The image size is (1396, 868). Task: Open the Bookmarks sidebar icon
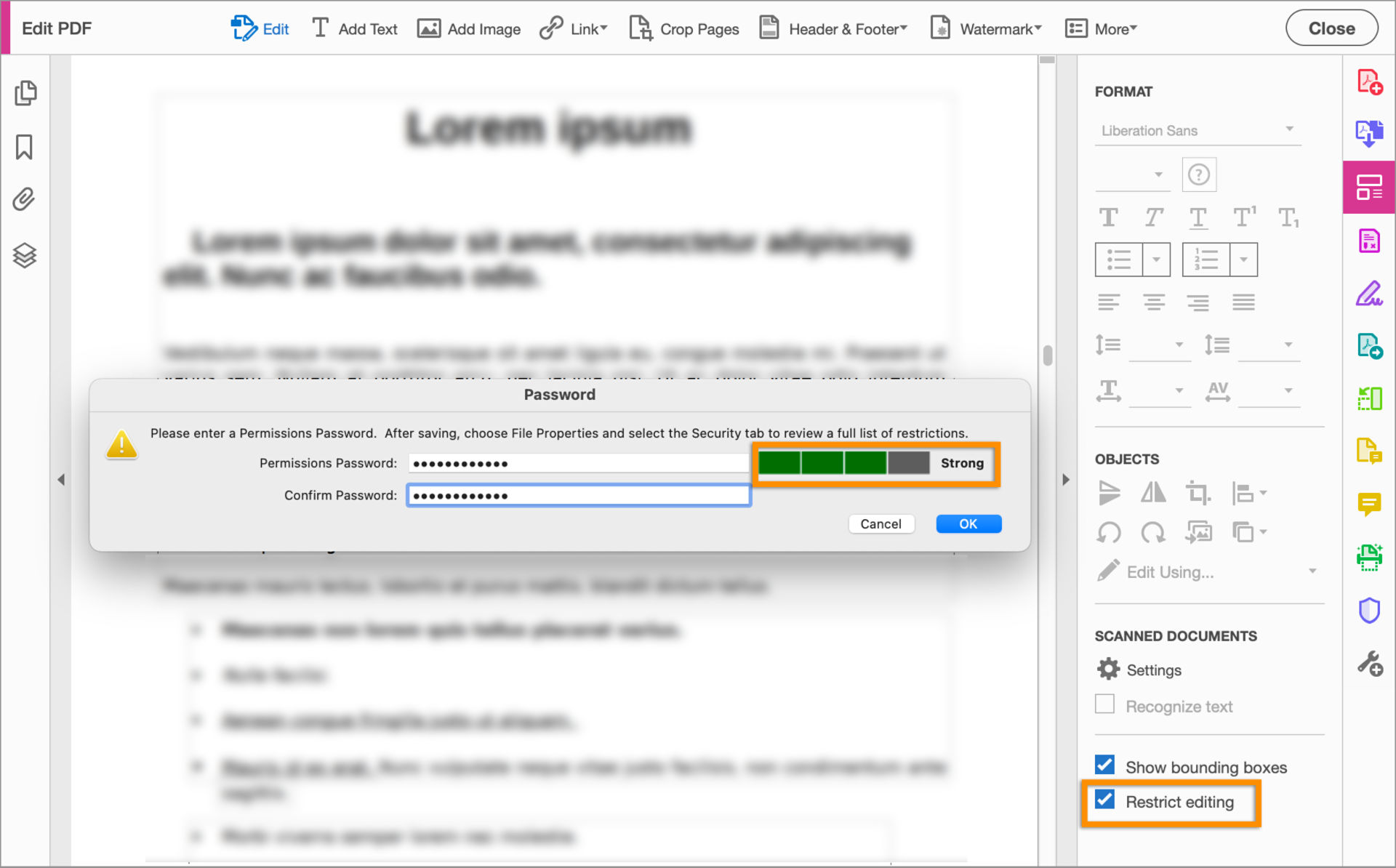pos(25,147)
